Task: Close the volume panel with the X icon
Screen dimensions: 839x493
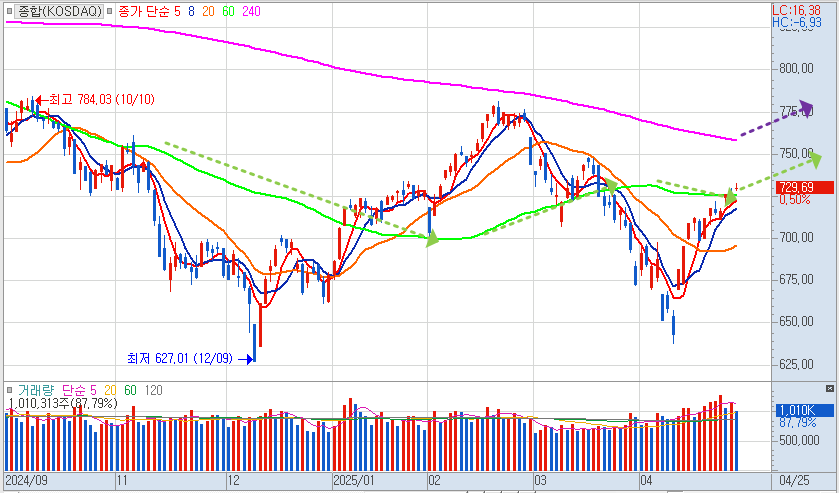Action: (830, 389)
